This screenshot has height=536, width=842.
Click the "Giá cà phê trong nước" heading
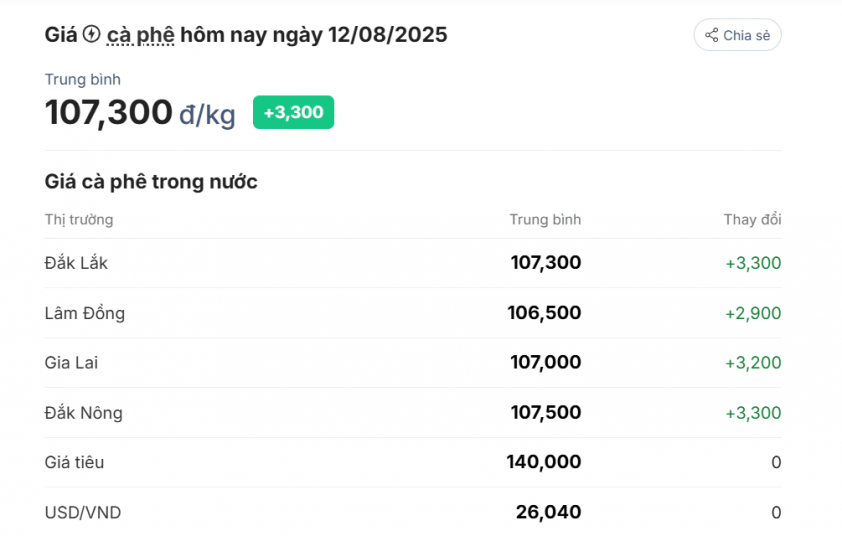pyautogui.click(x=151, y=181)
